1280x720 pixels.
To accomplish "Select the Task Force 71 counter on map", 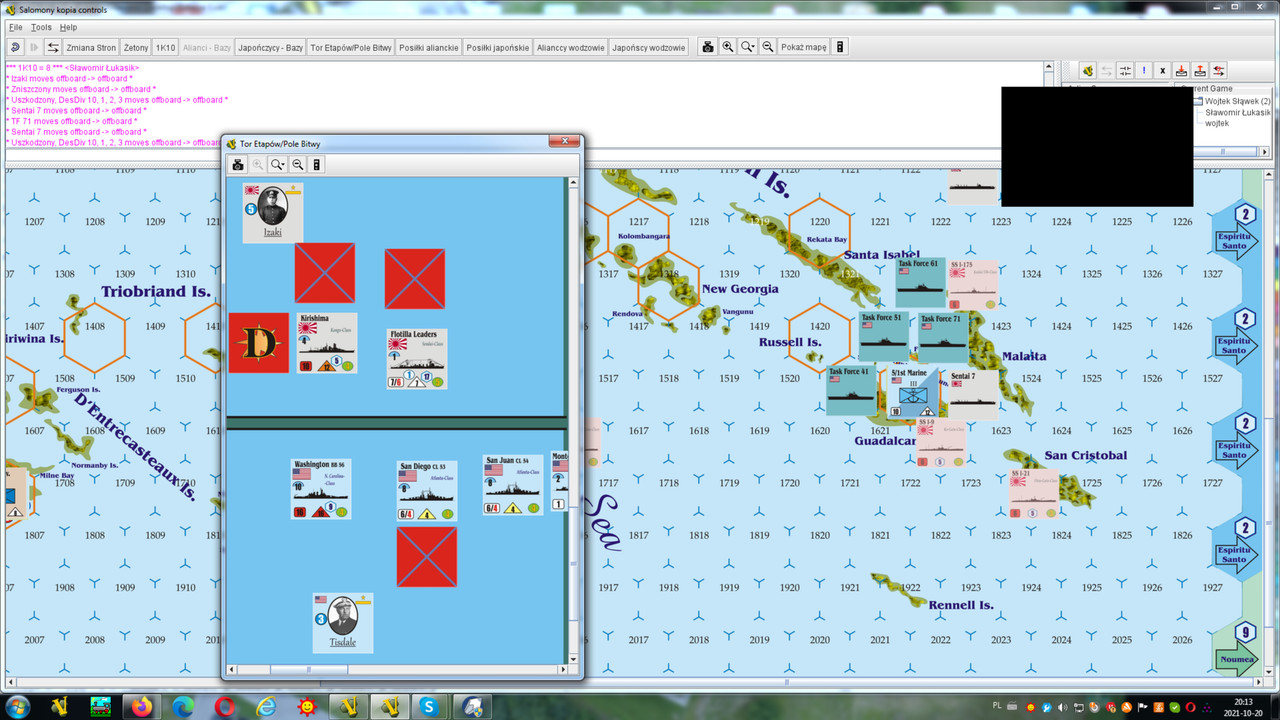I will (x=944, y=338).
